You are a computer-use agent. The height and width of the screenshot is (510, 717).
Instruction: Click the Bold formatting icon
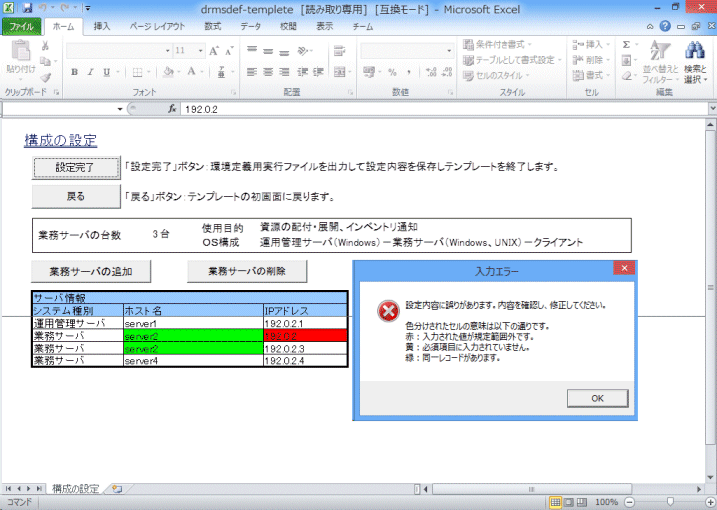coord(75,72)
